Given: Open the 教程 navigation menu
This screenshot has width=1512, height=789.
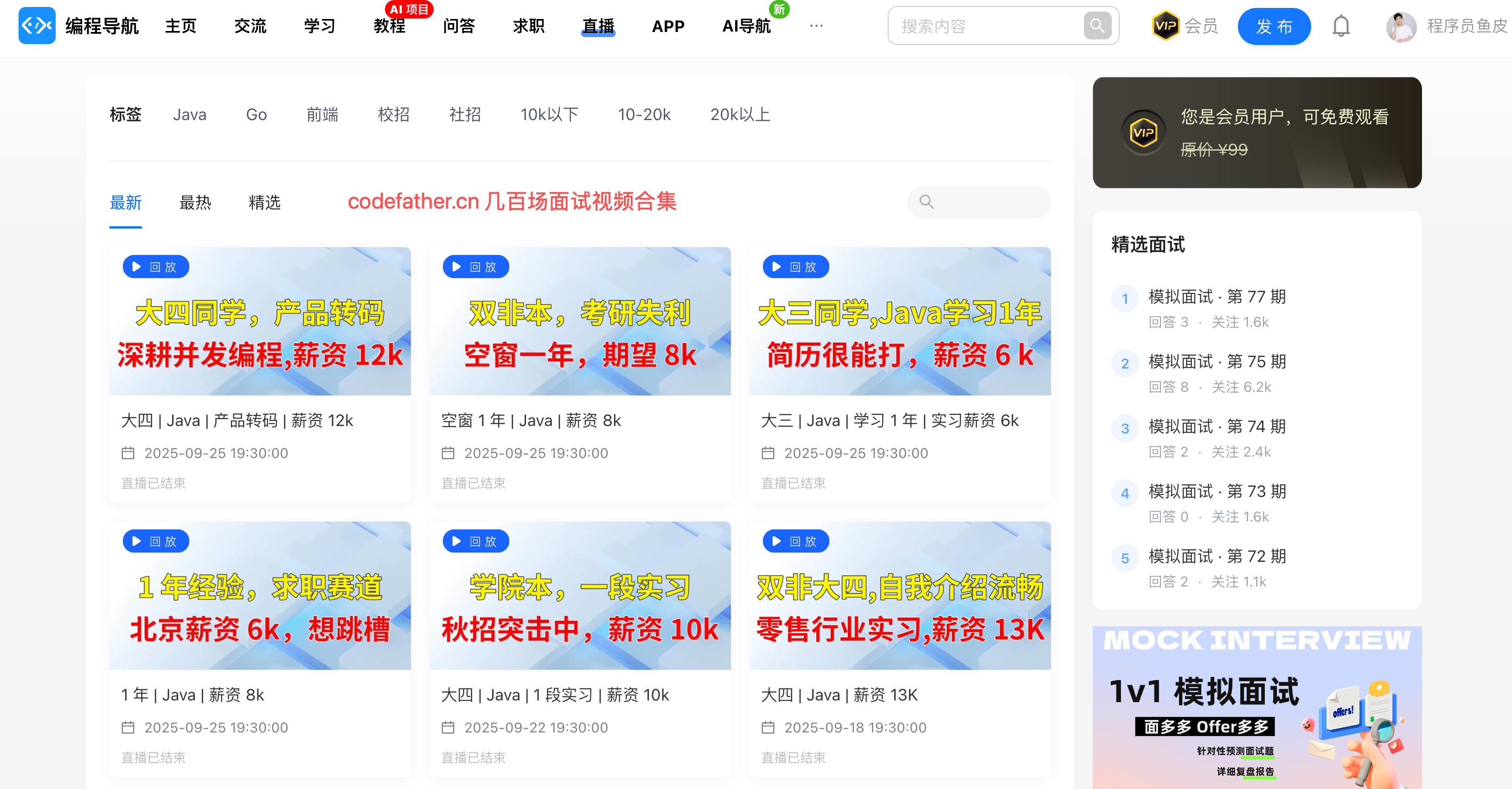Looking at the screenshot, I should coord(389,26).
